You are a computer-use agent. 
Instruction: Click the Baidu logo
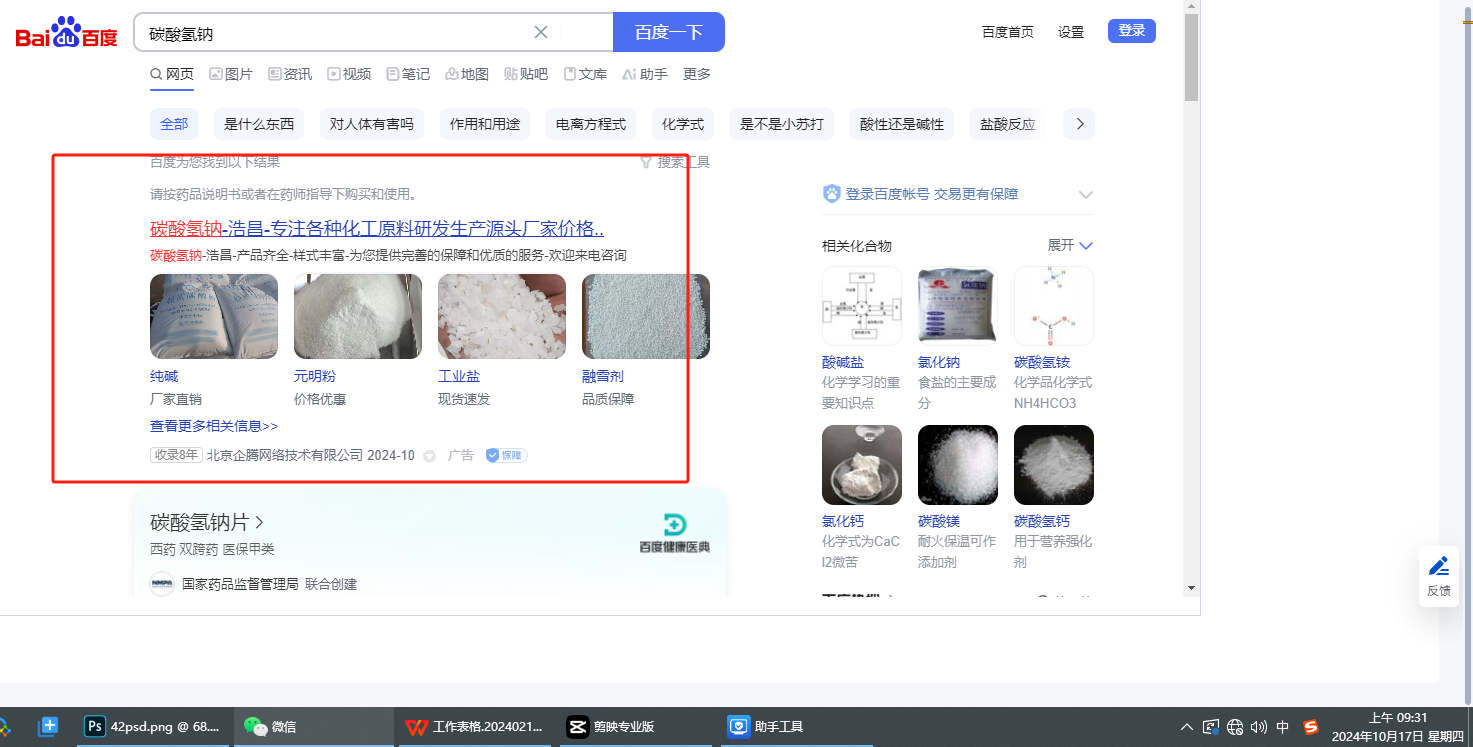(66, 33)
